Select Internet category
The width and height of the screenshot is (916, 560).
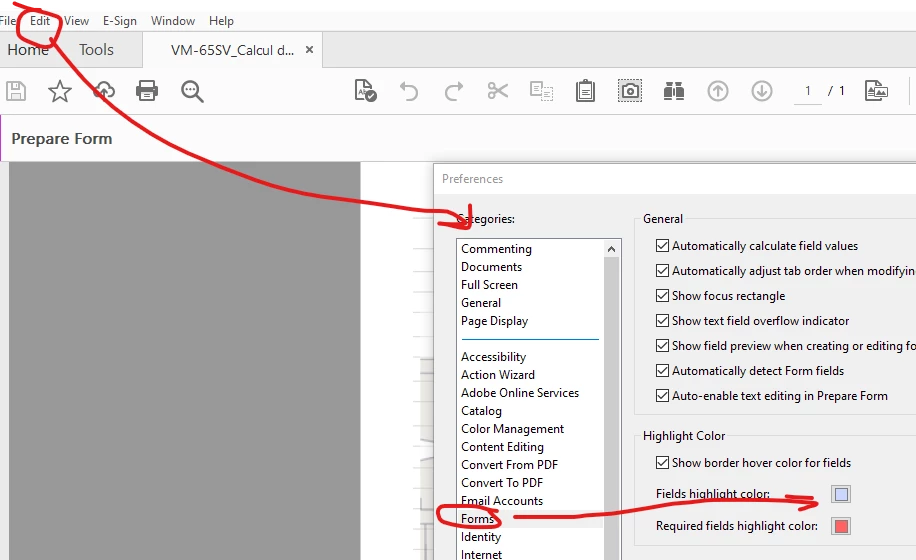481,554
